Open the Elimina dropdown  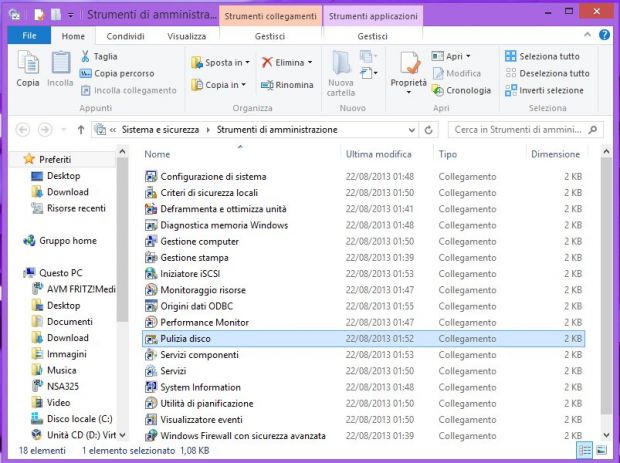tap(287, 62)
